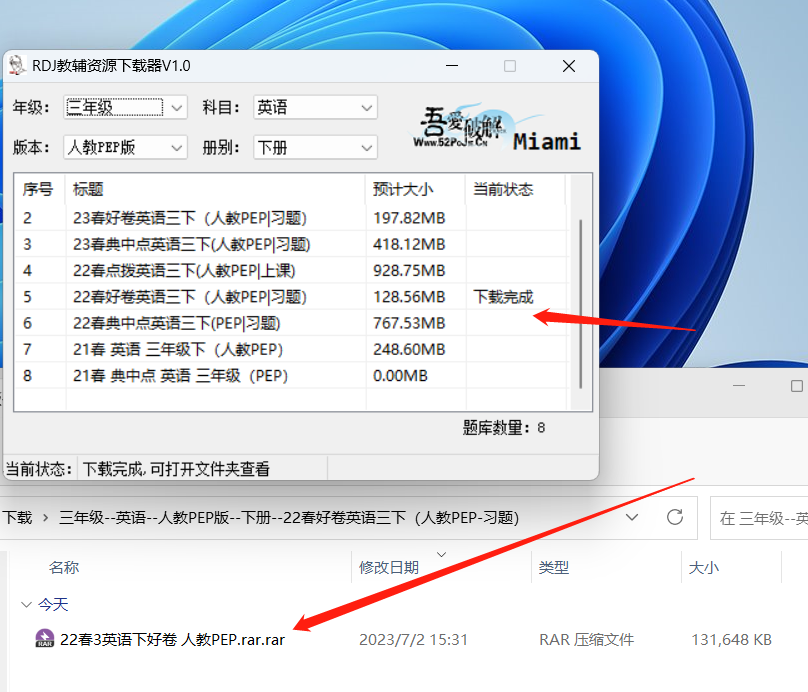
Task: Click the 序号 column header
Action: click(x=38, y=189)
